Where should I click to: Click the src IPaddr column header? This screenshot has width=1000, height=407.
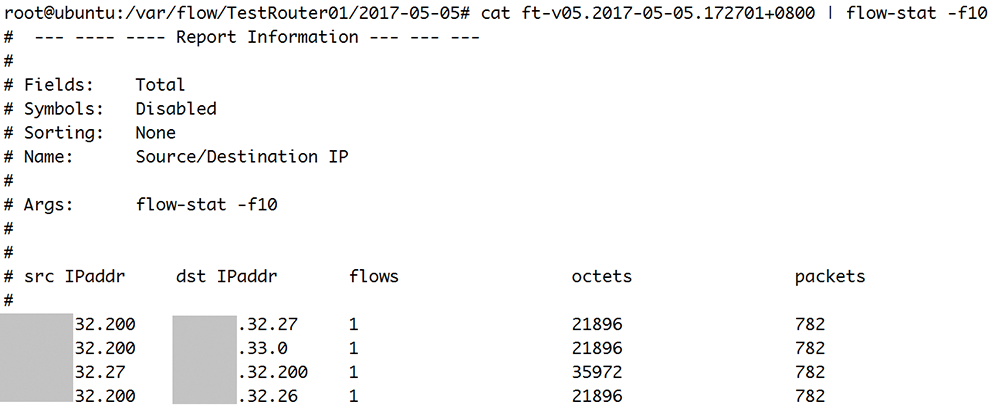75,276
